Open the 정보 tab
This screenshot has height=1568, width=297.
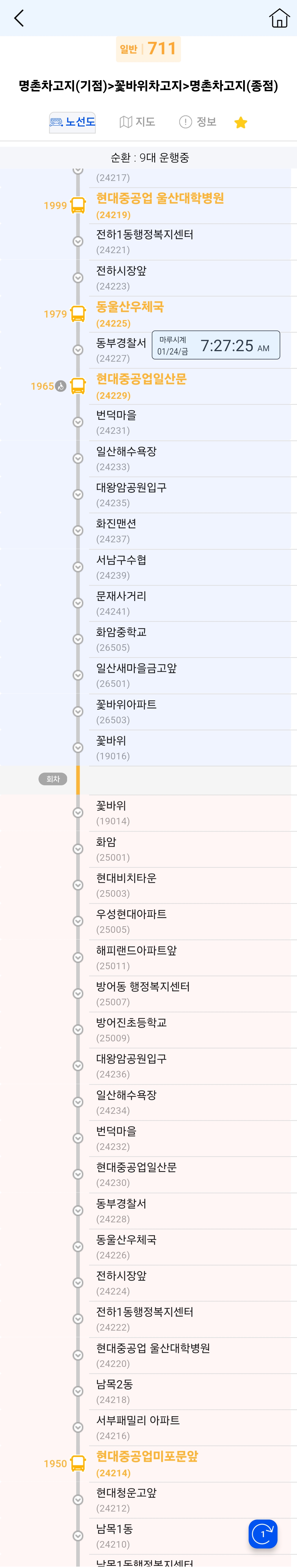(198, 122)
